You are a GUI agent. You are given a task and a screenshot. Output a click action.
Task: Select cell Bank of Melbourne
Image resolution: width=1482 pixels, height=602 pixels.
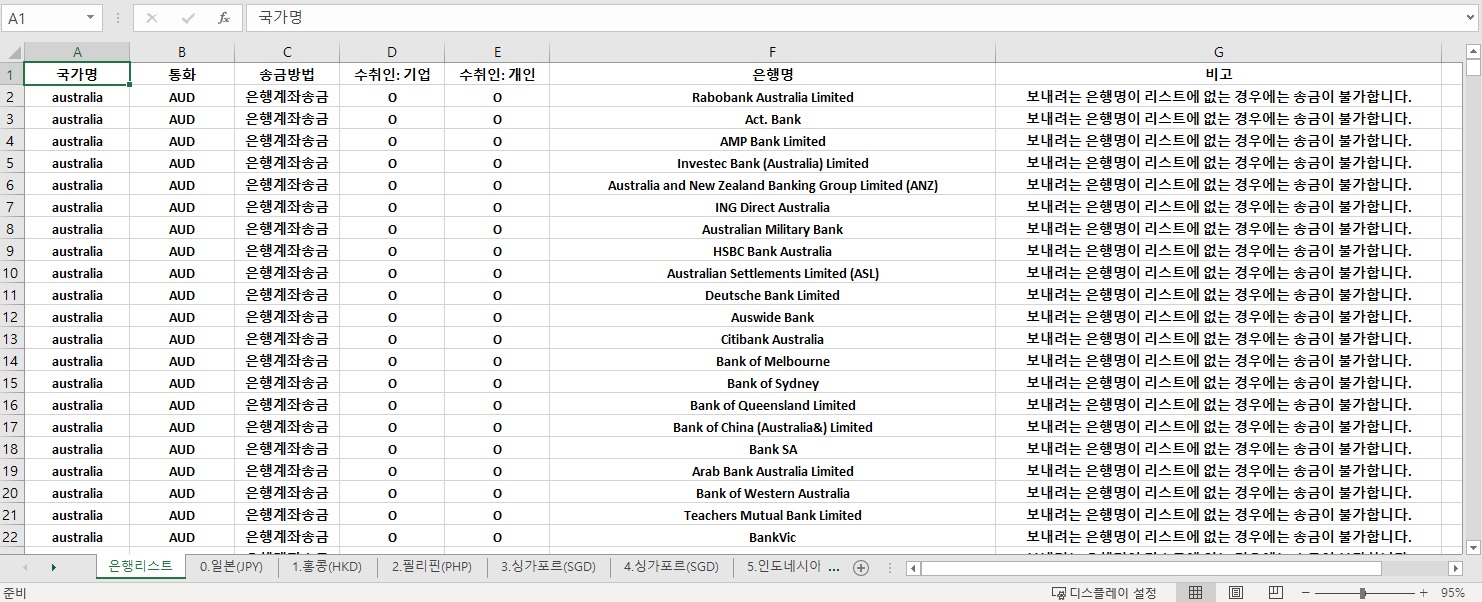coord(773,361)
